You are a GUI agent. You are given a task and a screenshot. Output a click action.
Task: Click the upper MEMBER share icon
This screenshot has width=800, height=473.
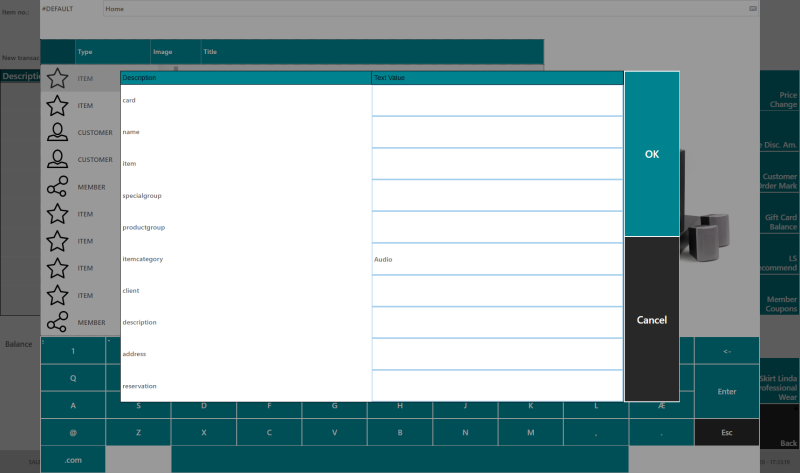[x=58, y=186]
